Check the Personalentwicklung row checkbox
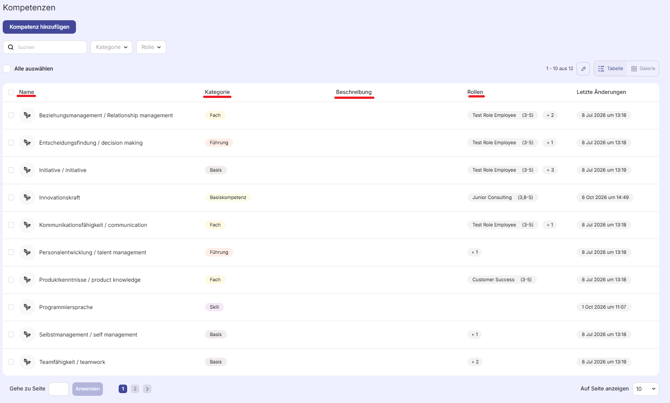The width and height of the screenshot is (670, 403). point(11,252)
